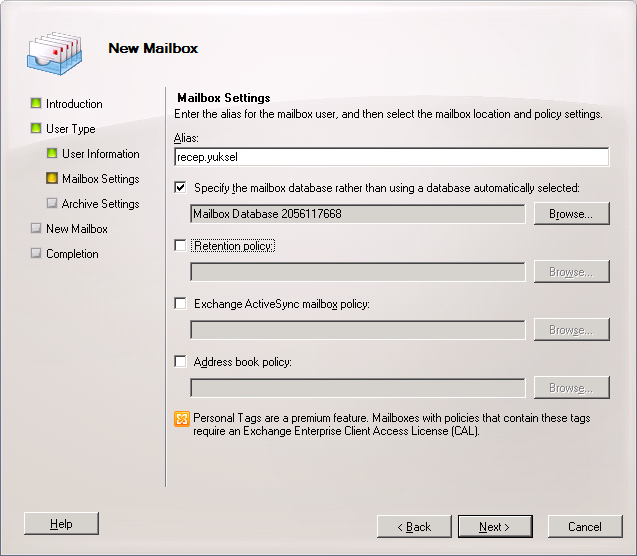This screenshot has width=637, height=556.
Task: Click the 'Specify the mailbox database' label
Action: (x=387, y=188)
